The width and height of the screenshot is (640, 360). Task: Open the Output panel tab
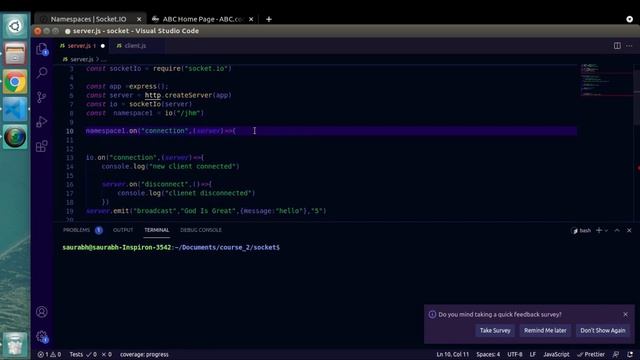point(123,230)
